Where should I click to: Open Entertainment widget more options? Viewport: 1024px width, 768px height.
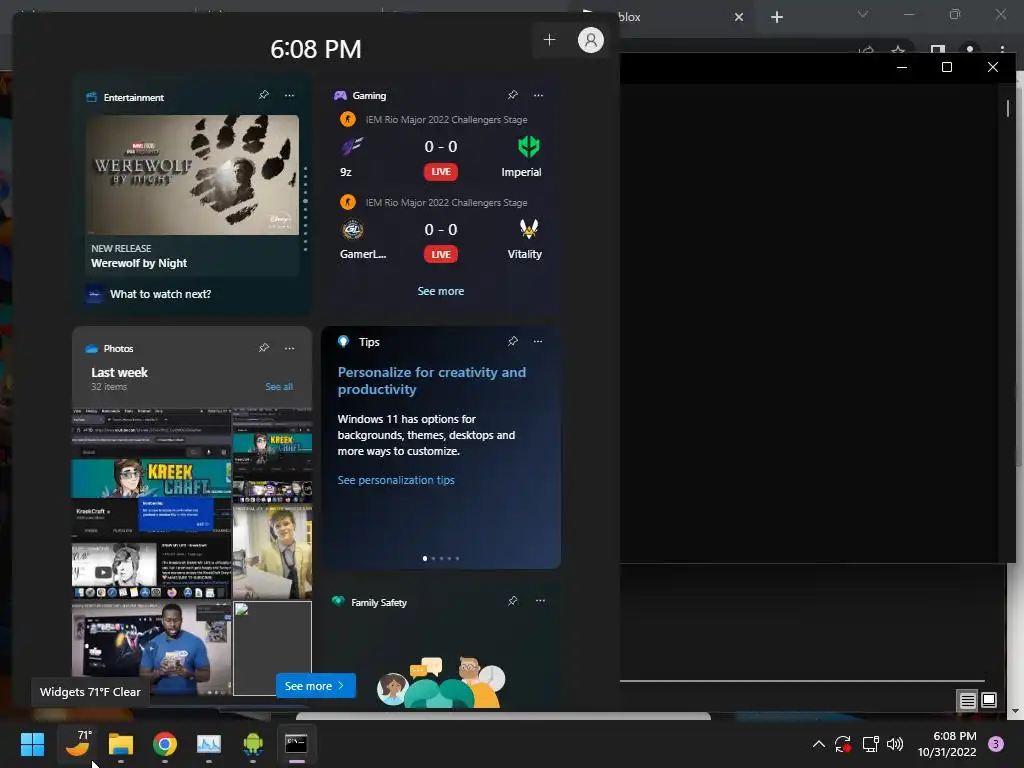click(289, 95)
